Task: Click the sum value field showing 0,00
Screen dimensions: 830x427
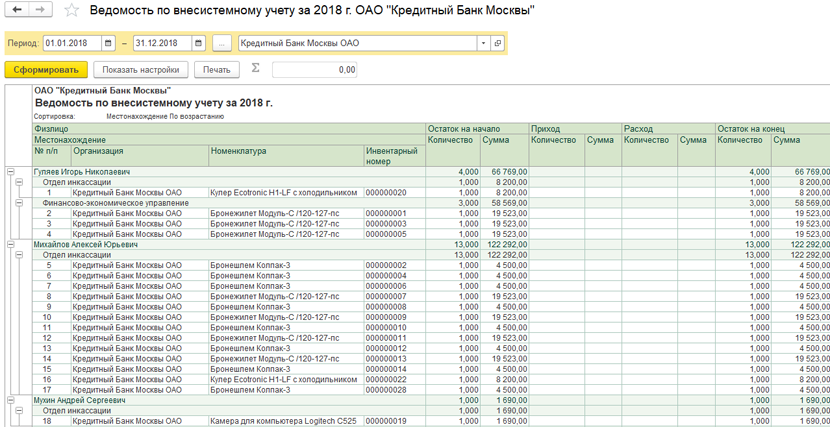Action: [x=314, y=70]
